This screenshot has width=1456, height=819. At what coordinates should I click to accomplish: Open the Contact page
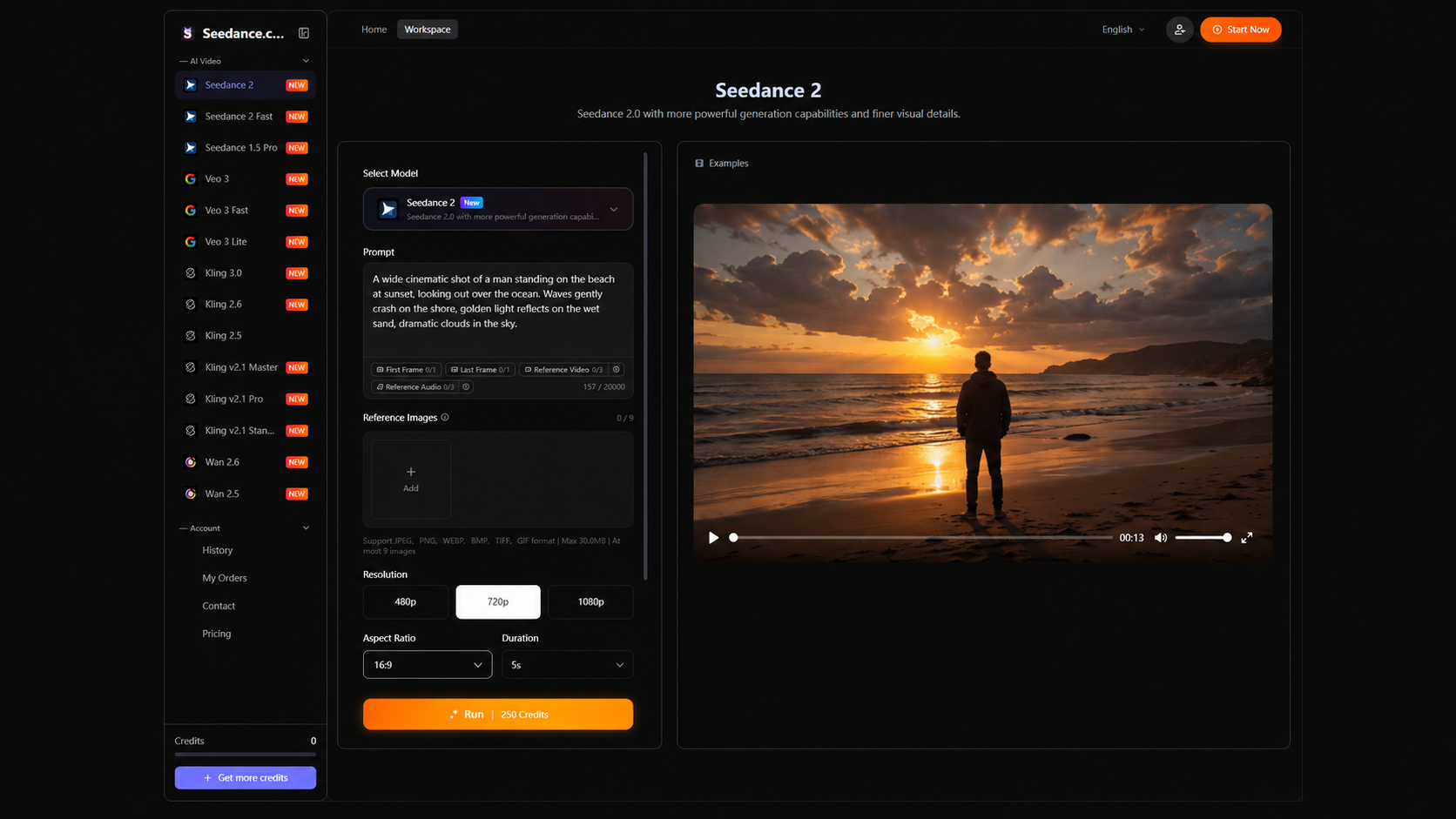tap(219, 606)
